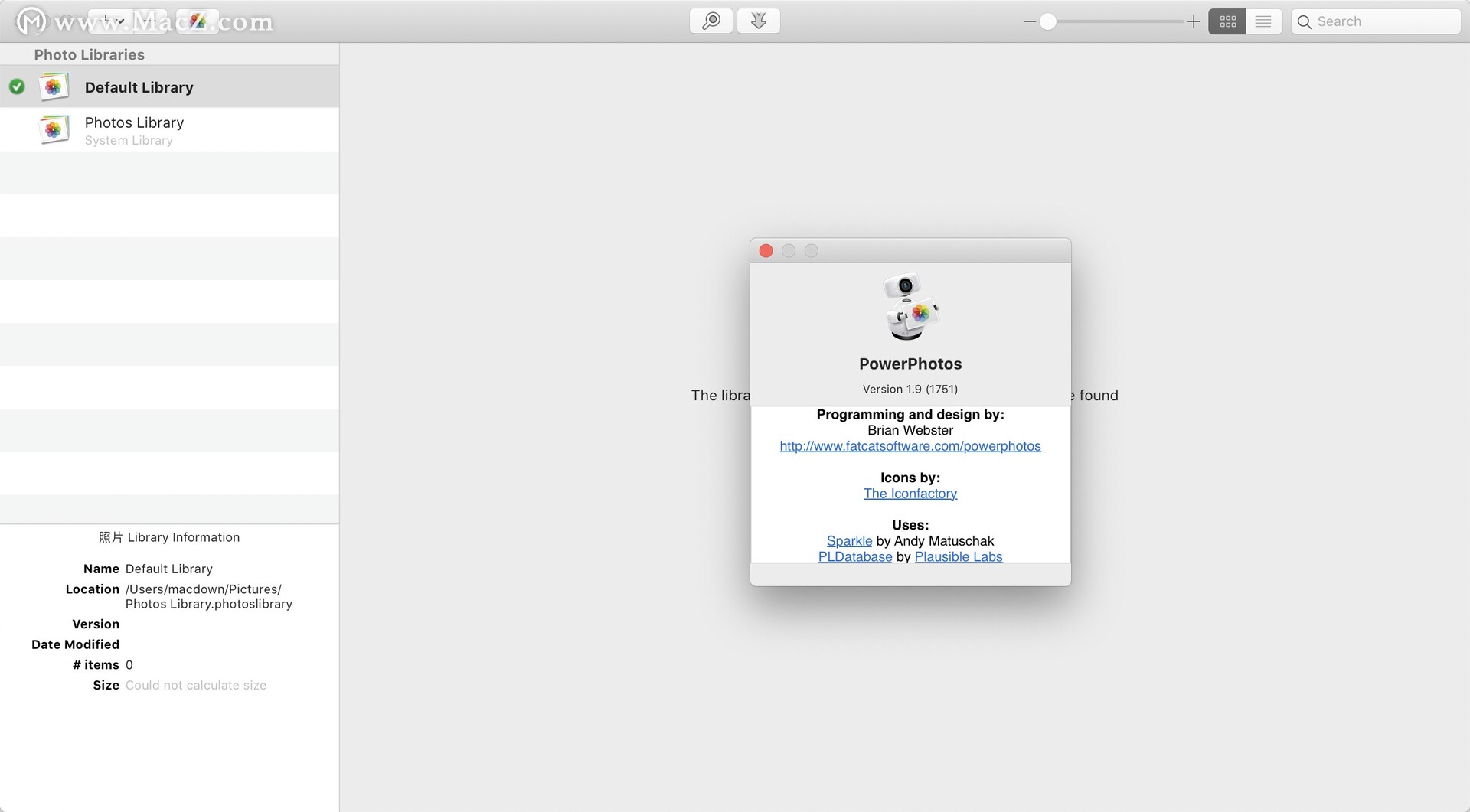Switch to list view
The image size is (1470, 812).
(x=1263, y=21)
